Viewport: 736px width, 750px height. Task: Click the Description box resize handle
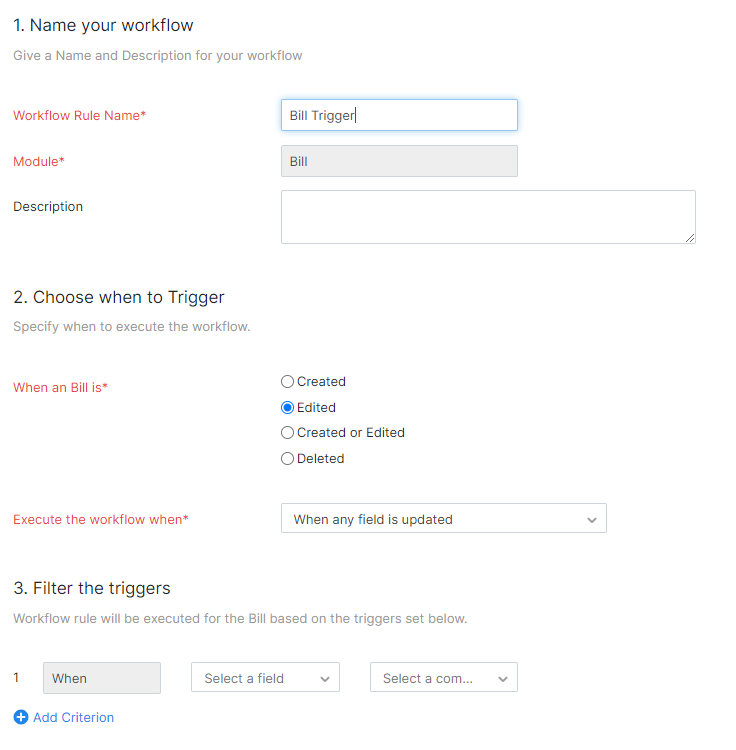coord(689,238)
